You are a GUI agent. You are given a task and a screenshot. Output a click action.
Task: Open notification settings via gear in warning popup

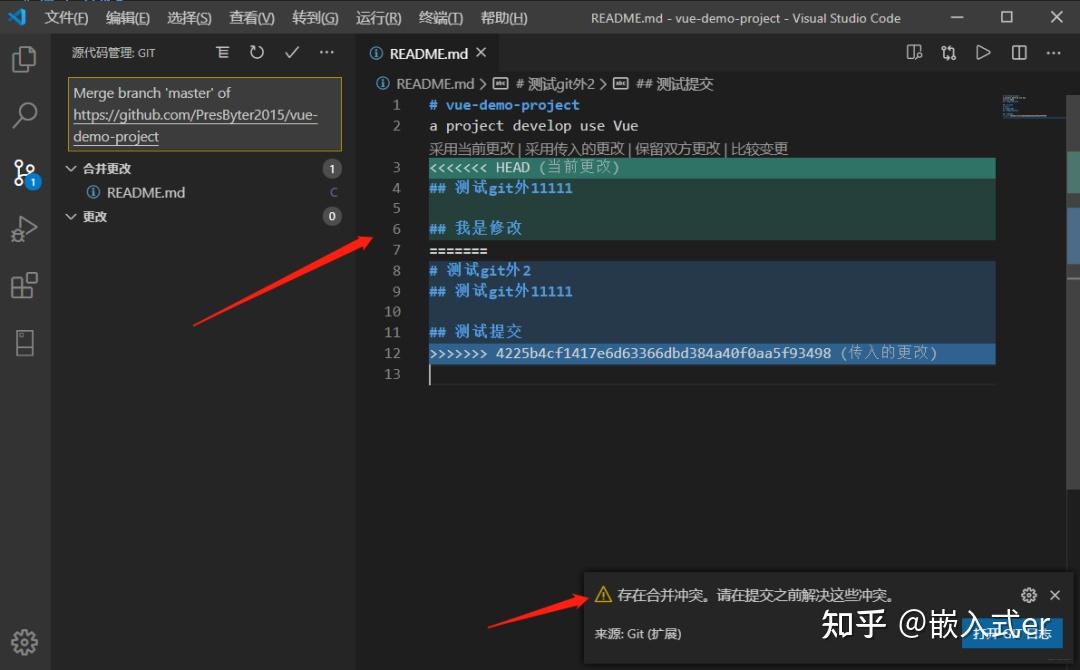(1029, 594)
